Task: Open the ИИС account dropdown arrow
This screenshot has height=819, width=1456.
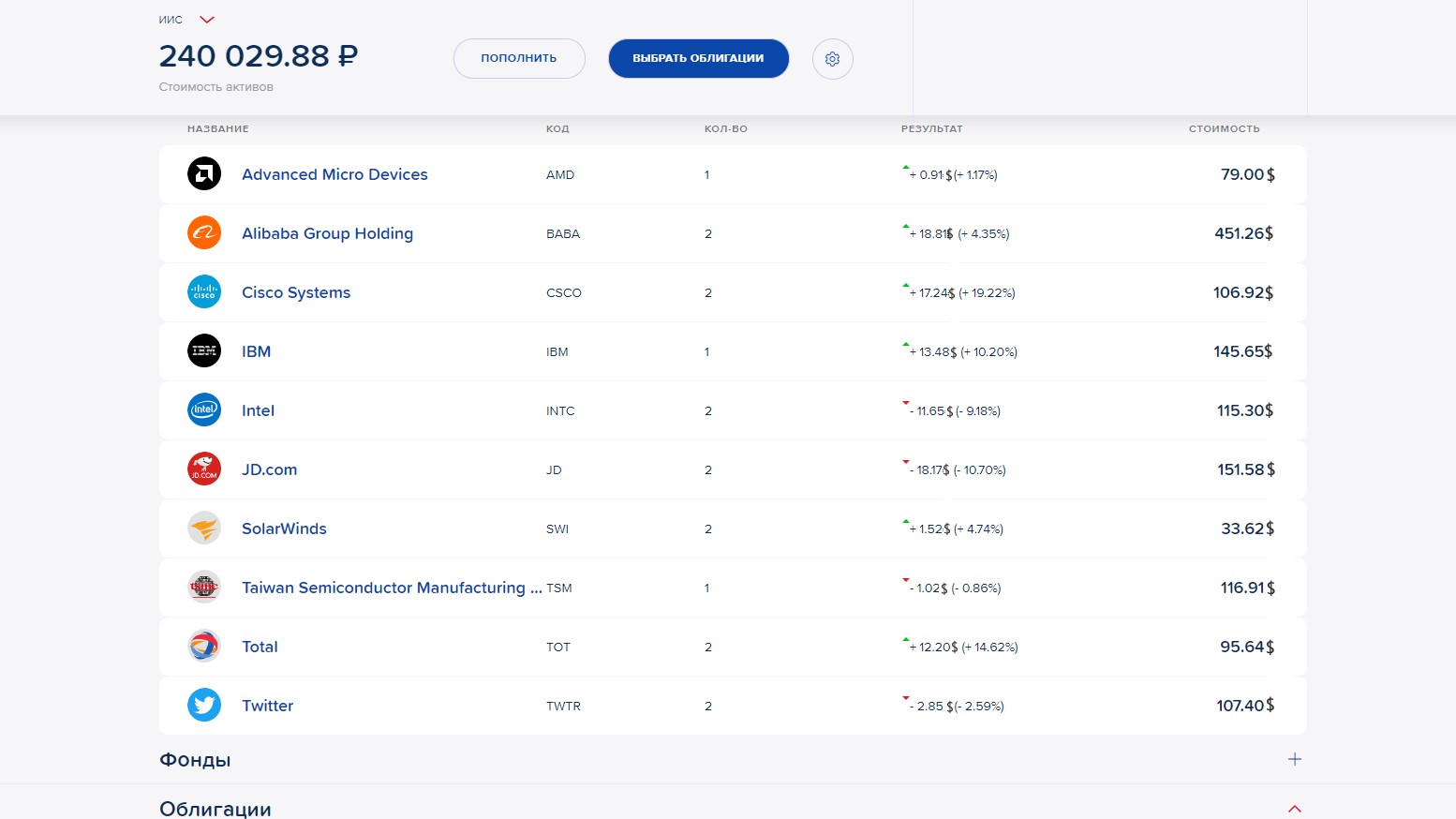Action: coord(207,20)
